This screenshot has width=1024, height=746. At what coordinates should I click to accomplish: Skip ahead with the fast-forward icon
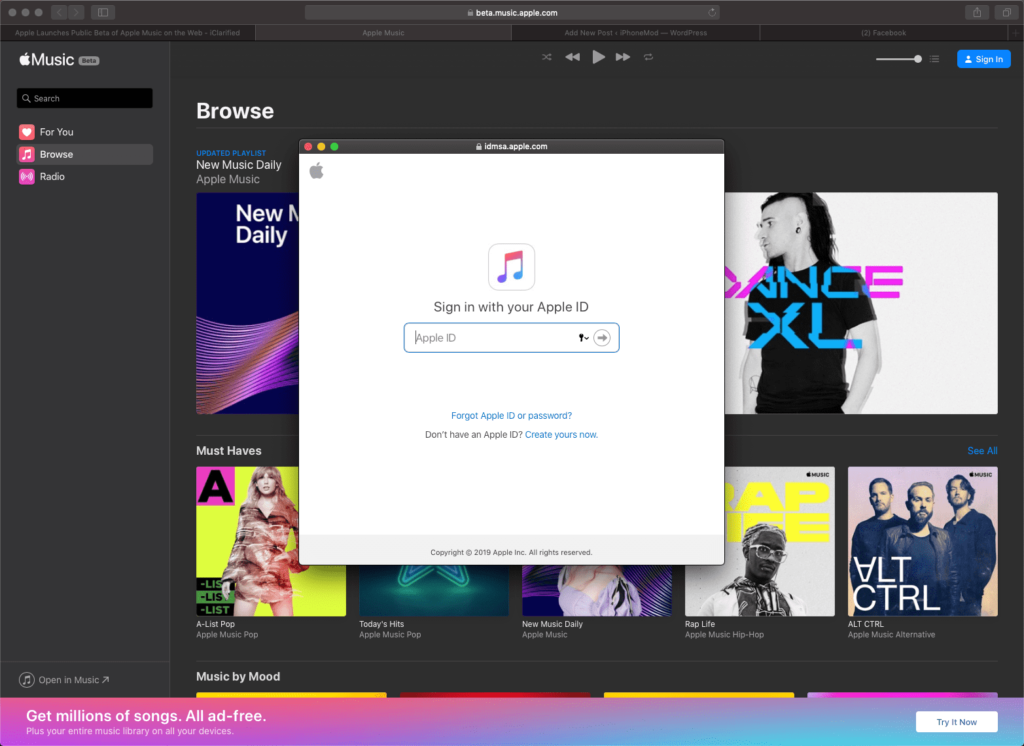point(623,57)
